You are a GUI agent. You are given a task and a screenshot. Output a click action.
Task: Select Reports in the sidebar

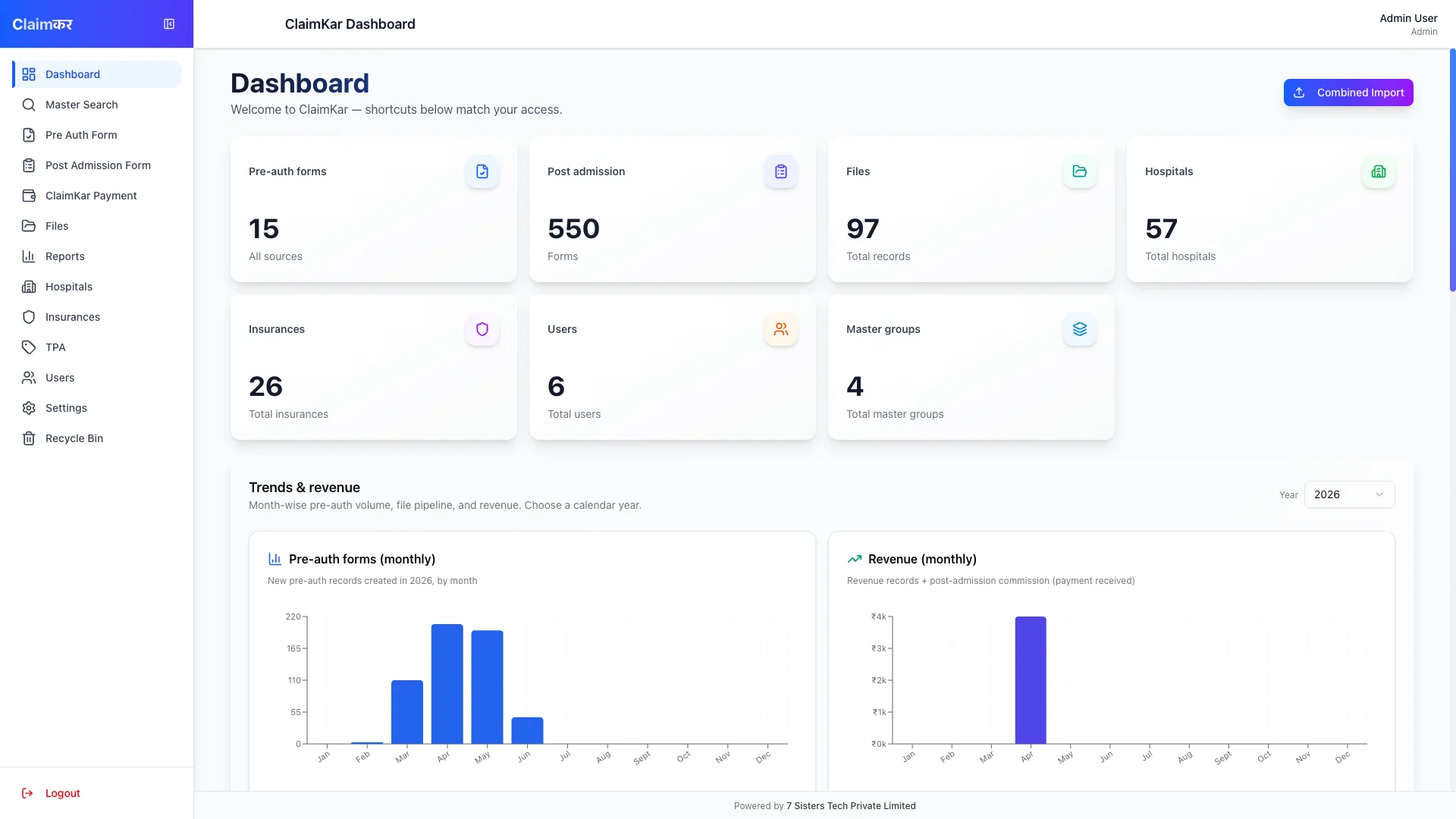[96, 256]
